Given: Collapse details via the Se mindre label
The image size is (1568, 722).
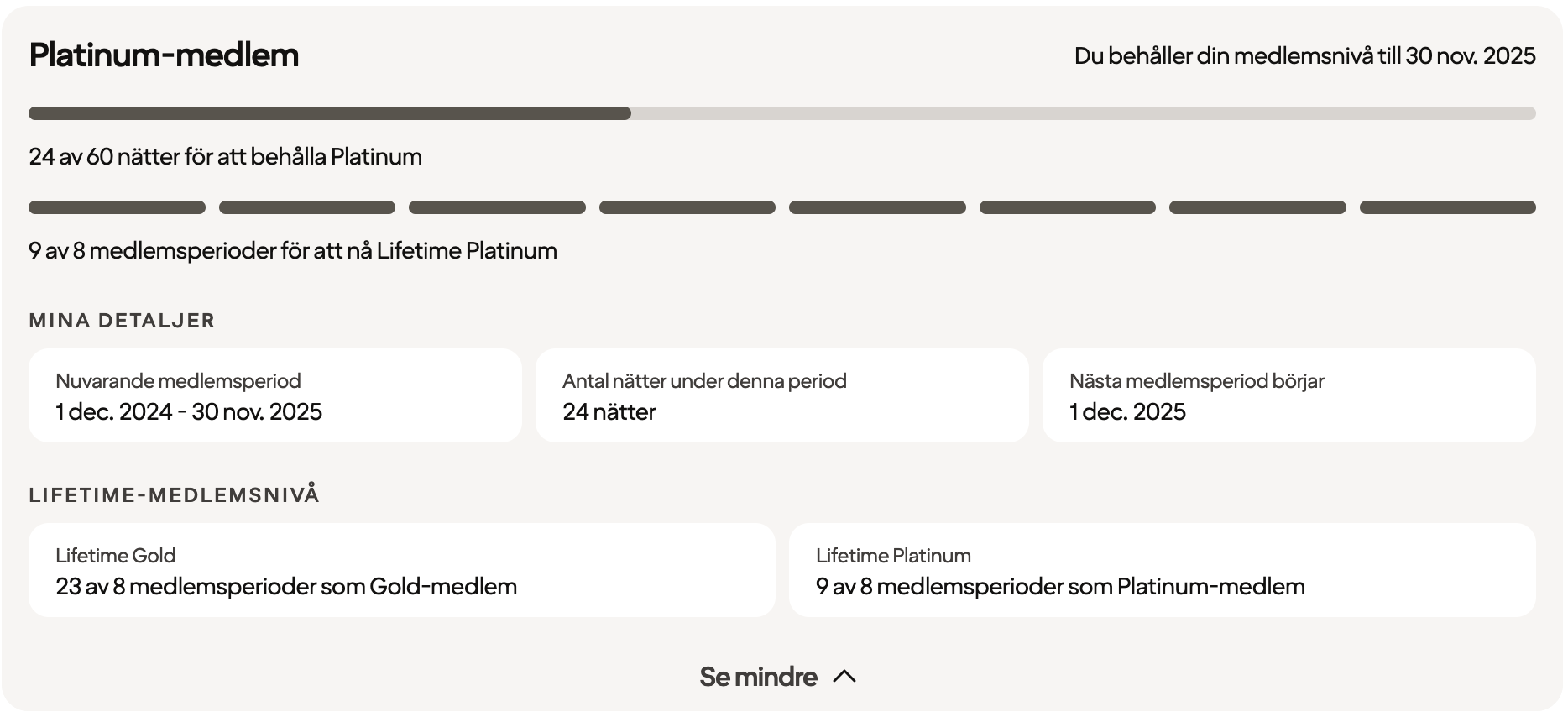Looking at the screenshot, I should point(758,677).
